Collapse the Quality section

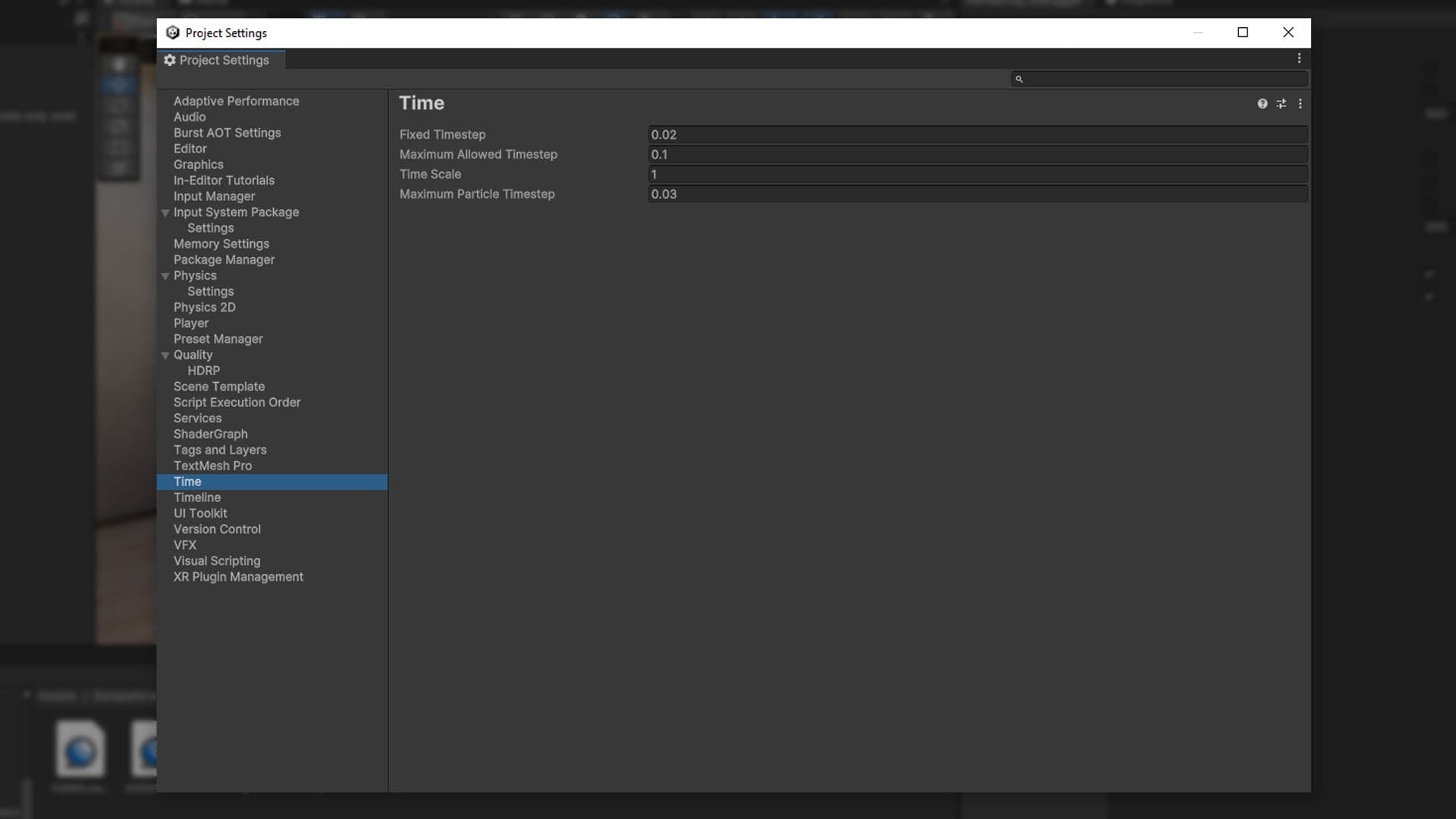(x=165, y=355)
